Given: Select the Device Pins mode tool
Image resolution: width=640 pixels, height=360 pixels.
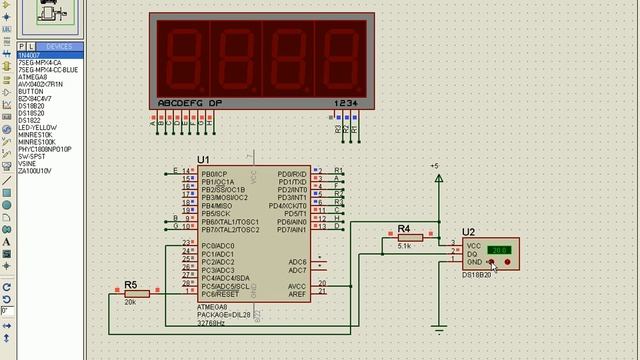Looking at the screenshot, I should pos(7,92).
